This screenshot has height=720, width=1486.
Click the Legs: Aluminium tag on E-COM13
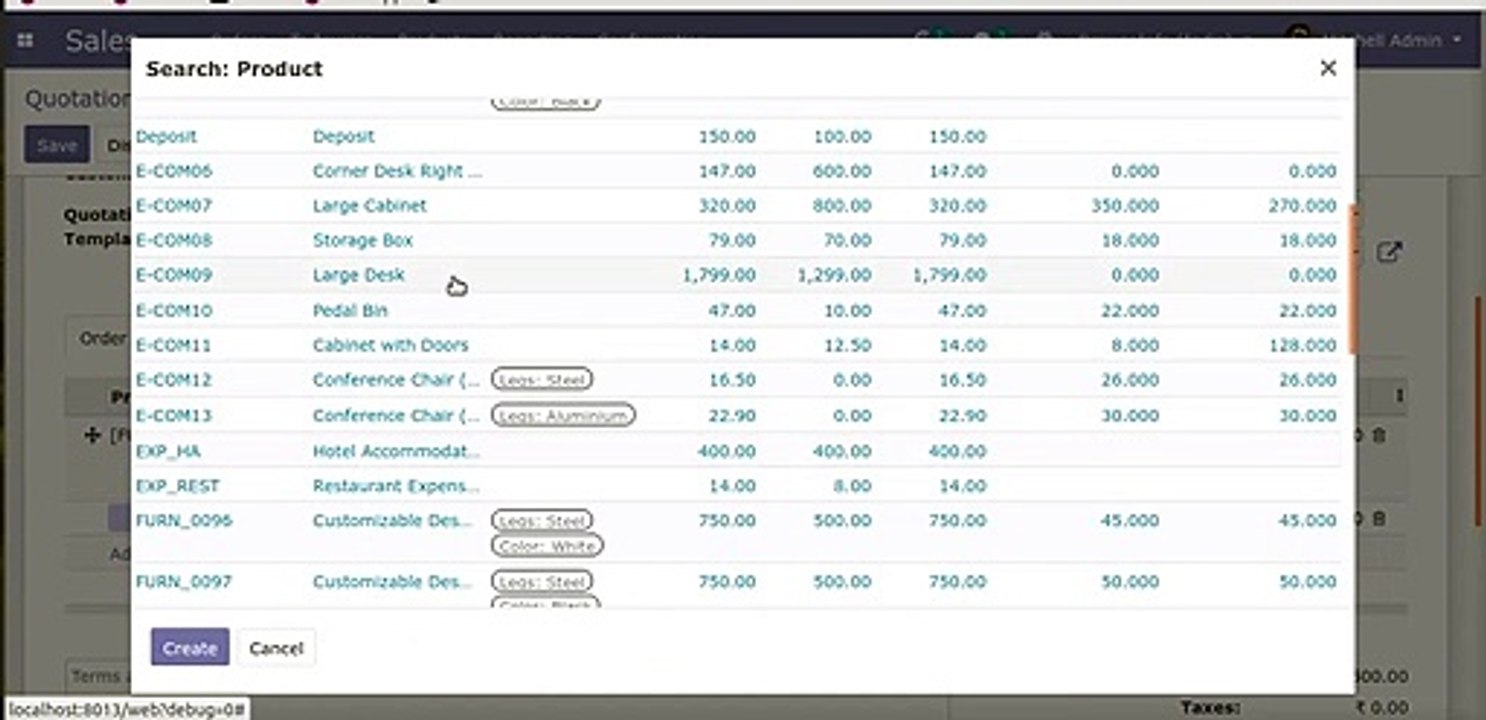pos(563,415)
